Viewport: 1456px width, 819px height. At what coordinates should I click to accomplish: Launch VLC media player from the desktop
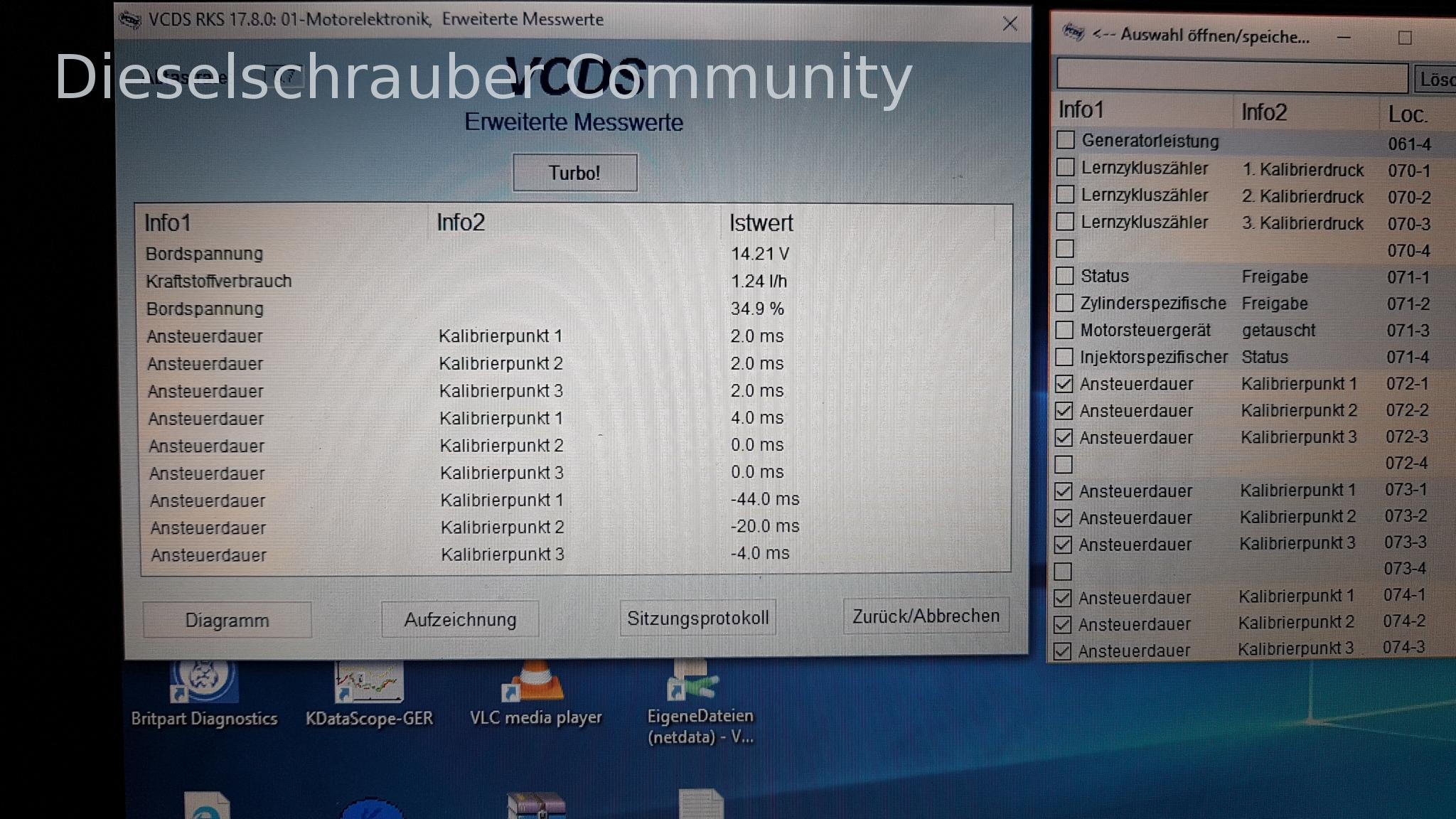coord(536,693)
